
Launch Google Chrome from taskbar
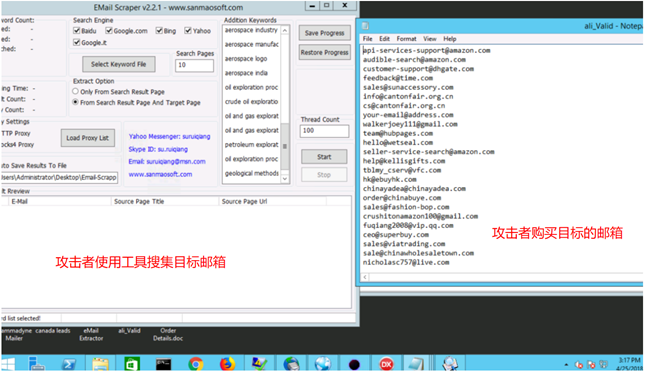[195, 364]
